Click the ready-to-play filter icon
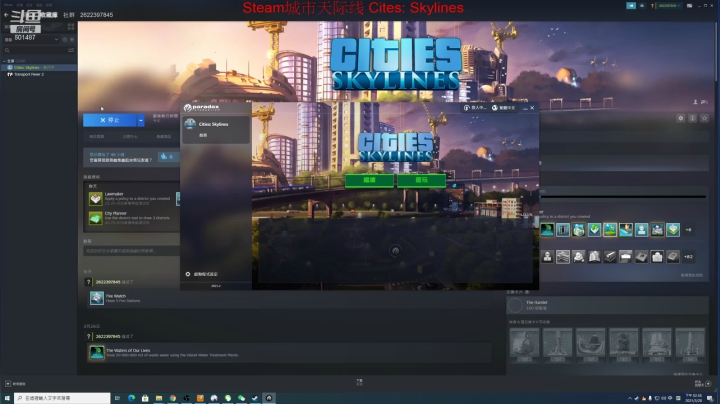This screenshot has width=720, height=404. 72,39
